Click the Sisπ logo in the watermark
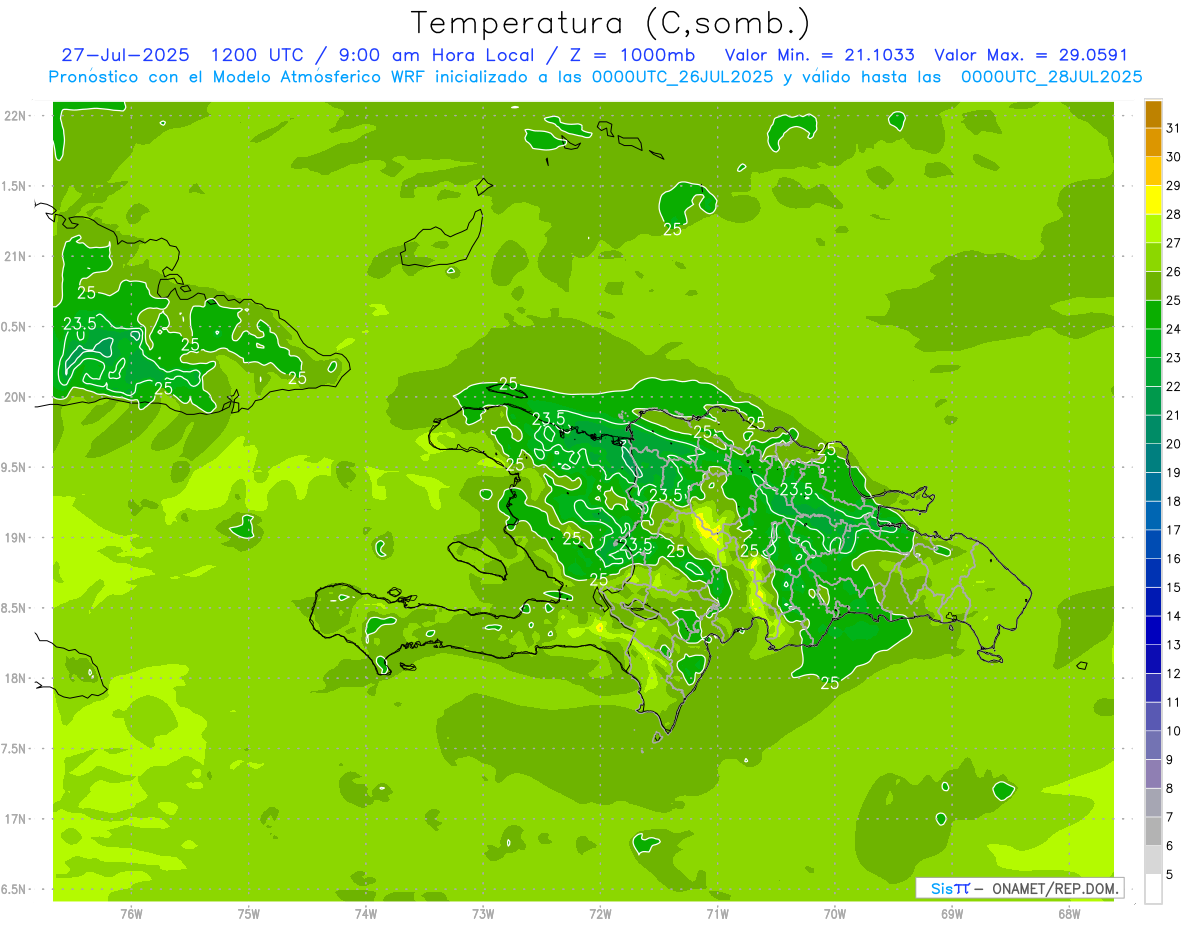 [949, 888]
